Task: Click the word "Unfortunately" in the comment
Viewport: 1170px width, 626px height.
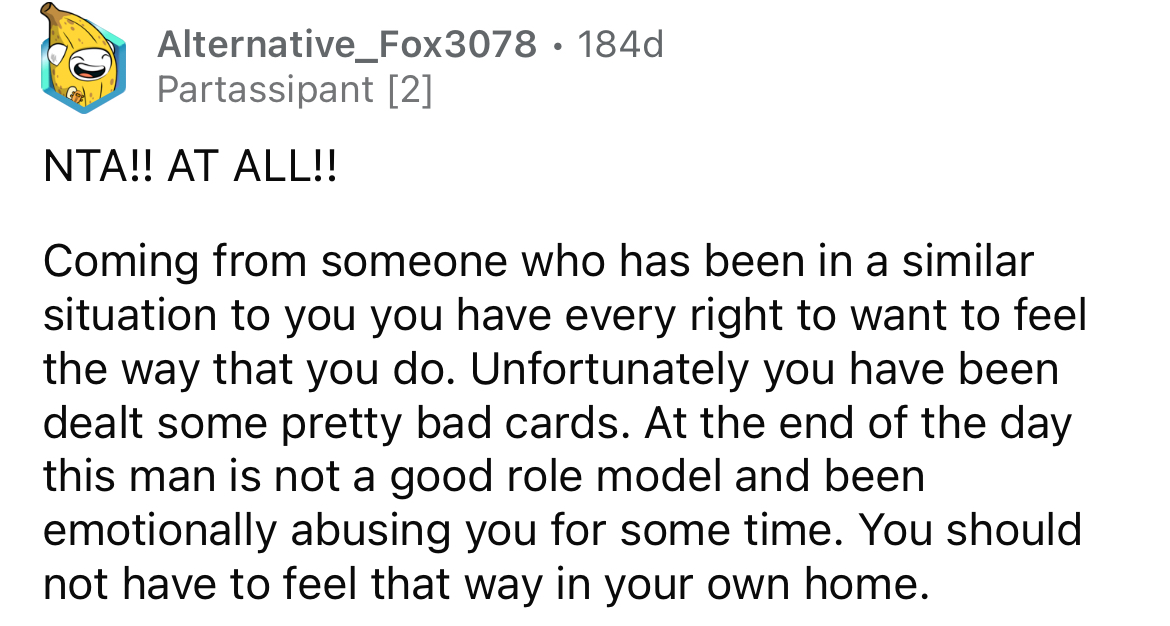Action: point(608,370)
